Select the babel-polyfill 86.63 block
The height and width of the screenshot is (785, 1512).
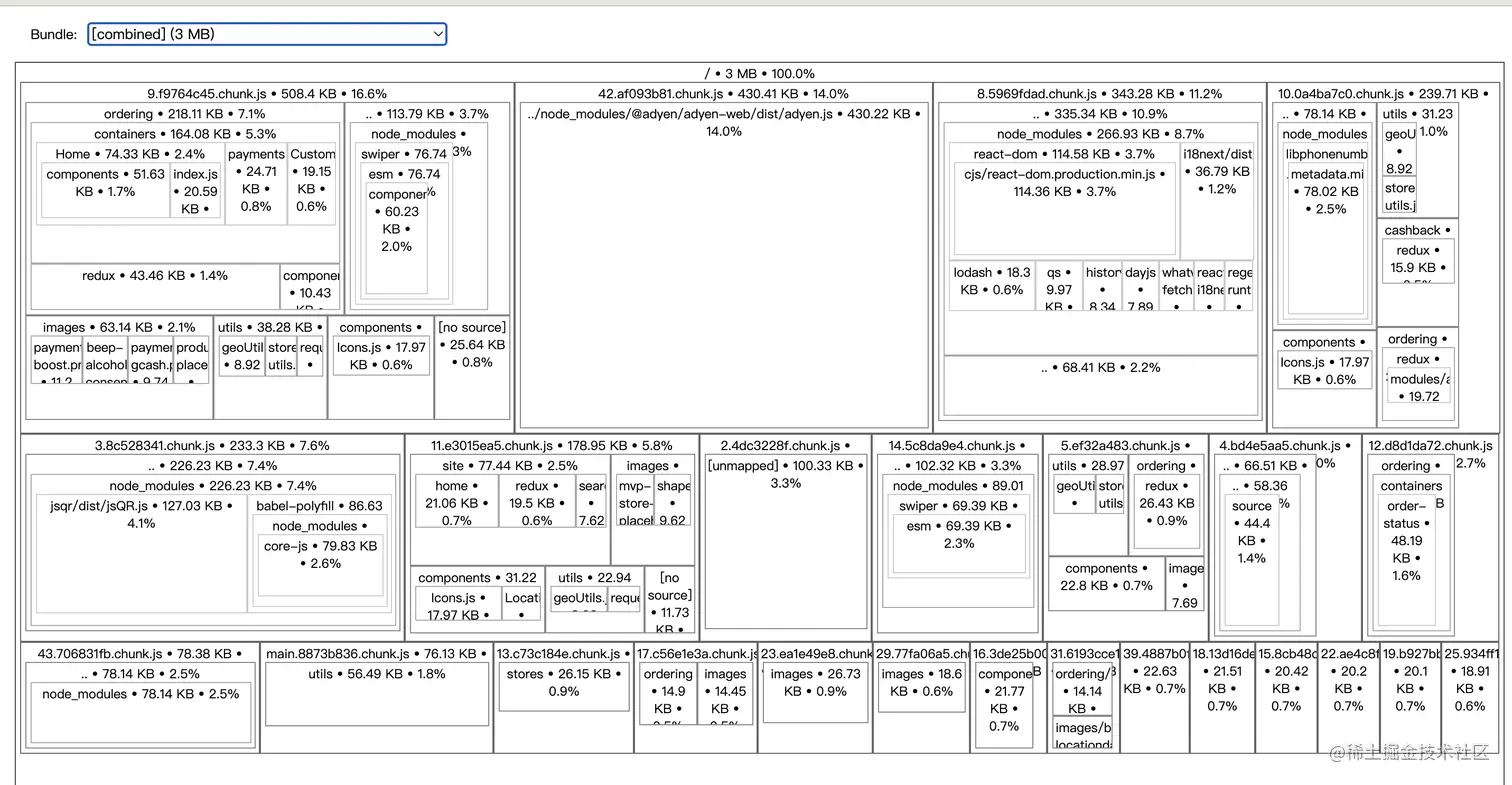point(318,552)
